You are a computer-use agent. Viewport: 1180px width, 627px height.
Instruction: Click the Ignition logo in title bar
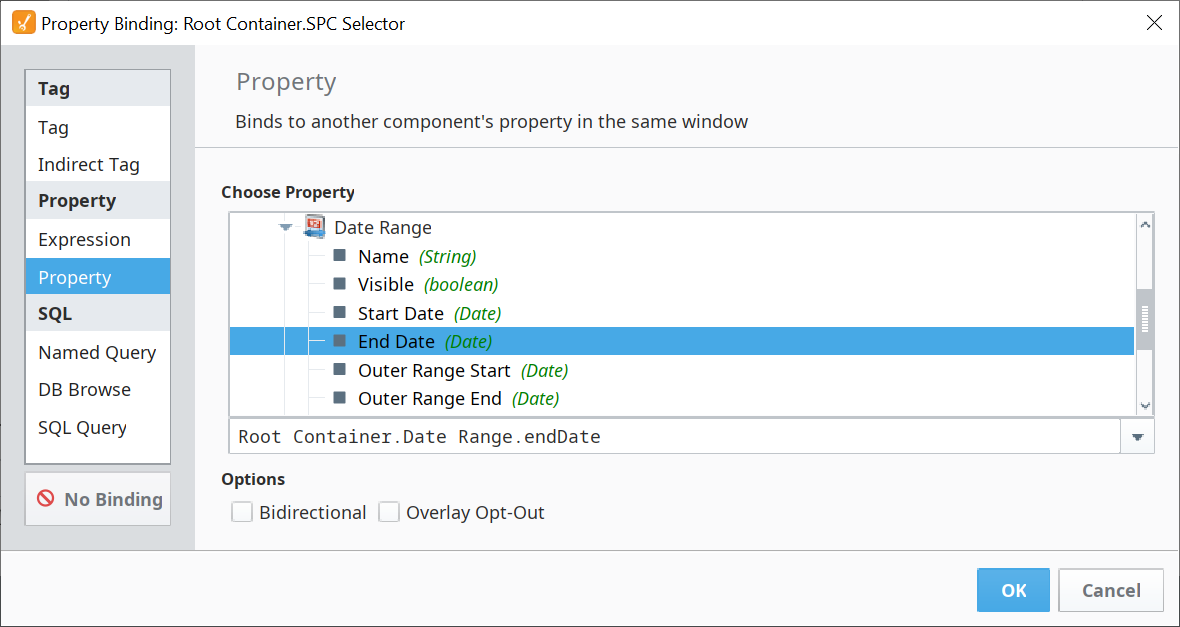point(22,23)
